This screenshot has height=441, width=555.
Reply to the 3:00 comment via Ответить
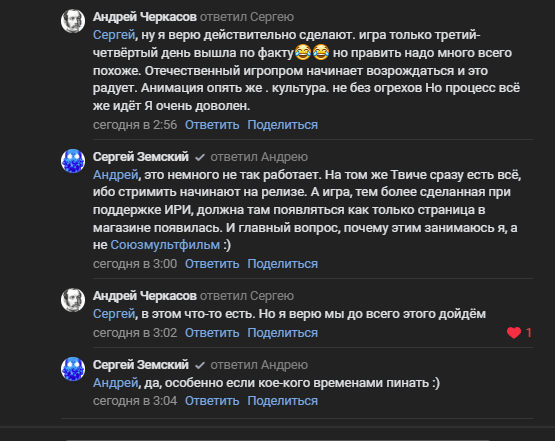212,264
